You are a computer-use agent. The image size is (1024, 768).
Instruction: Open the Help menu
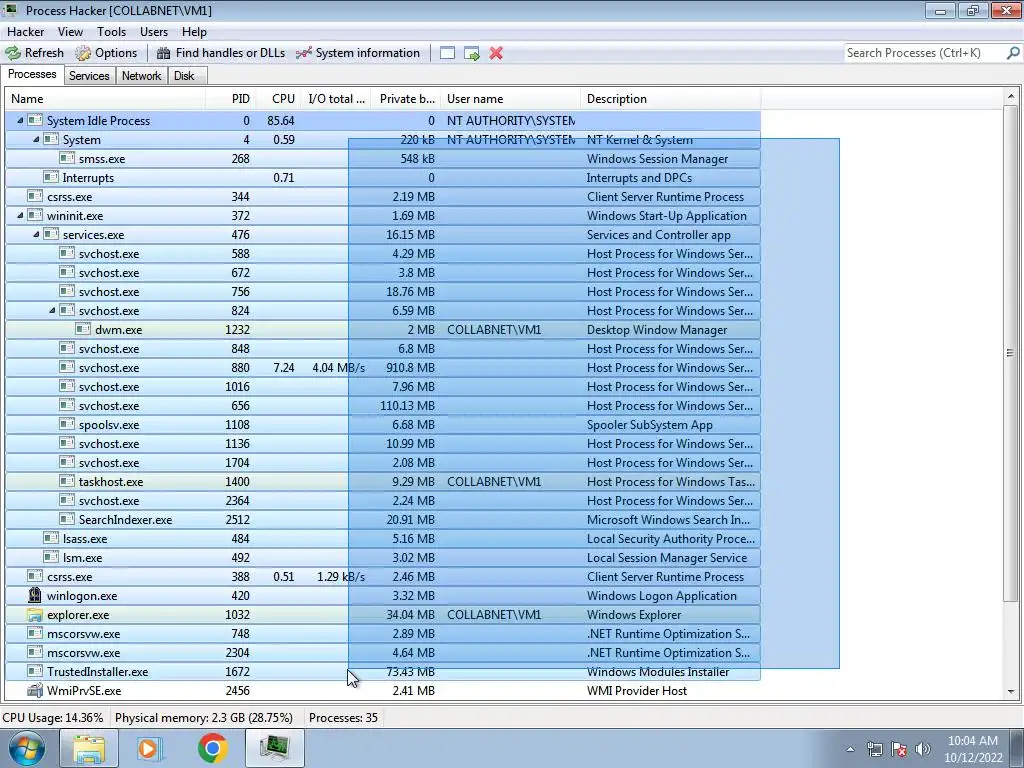click(194, 31)
